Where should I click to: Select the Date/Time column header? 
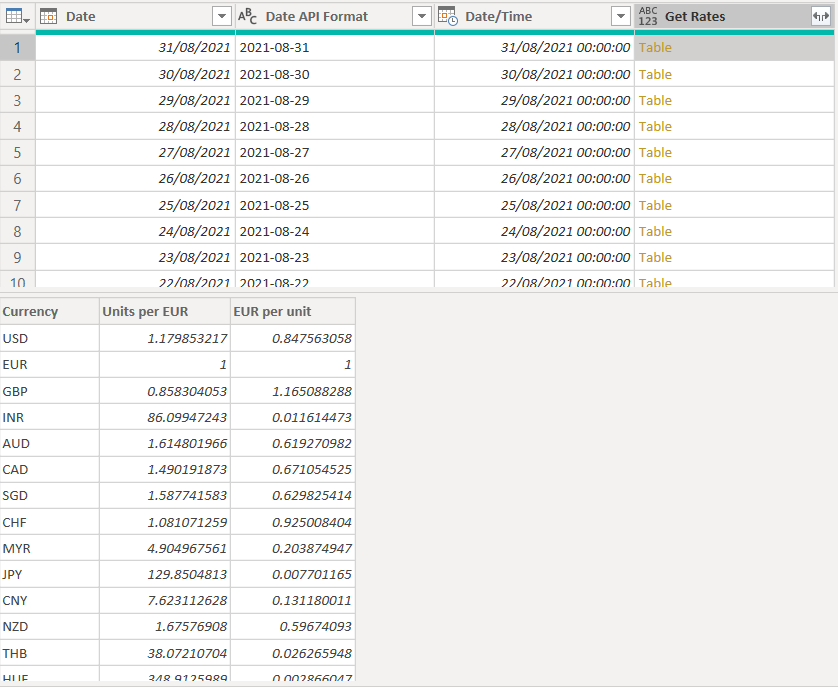pyautogui.click(x=534, y=17)
